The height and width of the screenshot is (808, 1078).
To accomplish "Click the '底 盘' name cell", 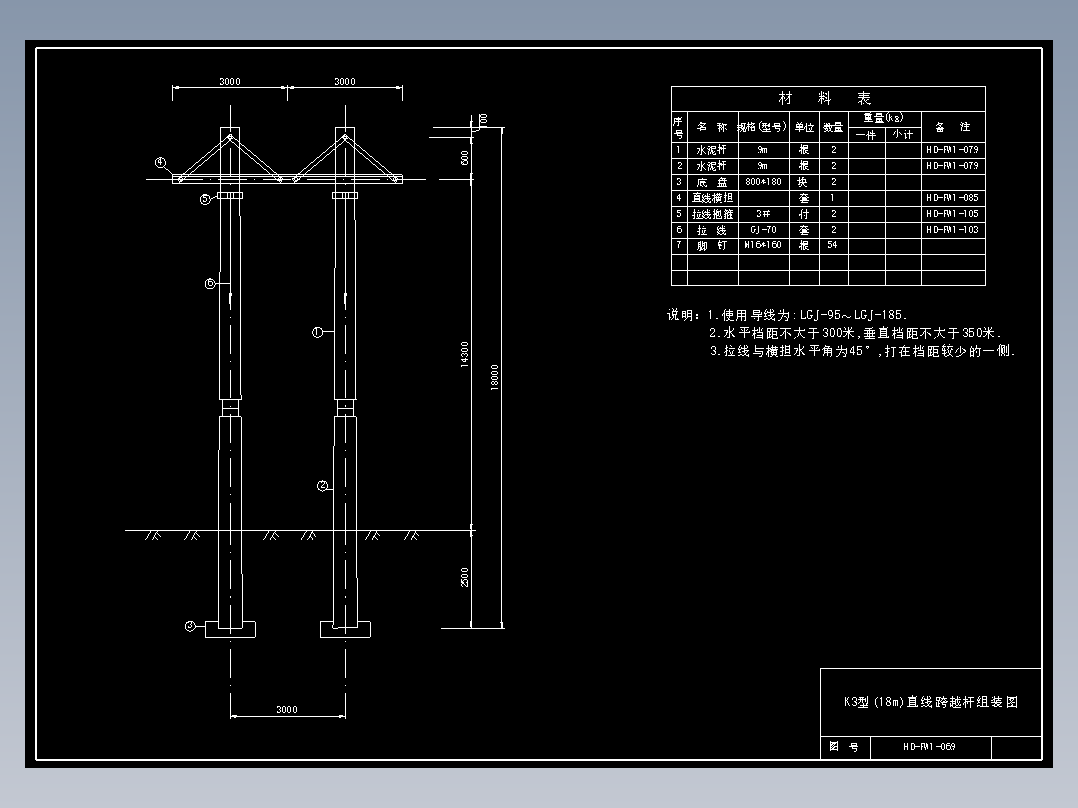I will (x=712, y=182).
